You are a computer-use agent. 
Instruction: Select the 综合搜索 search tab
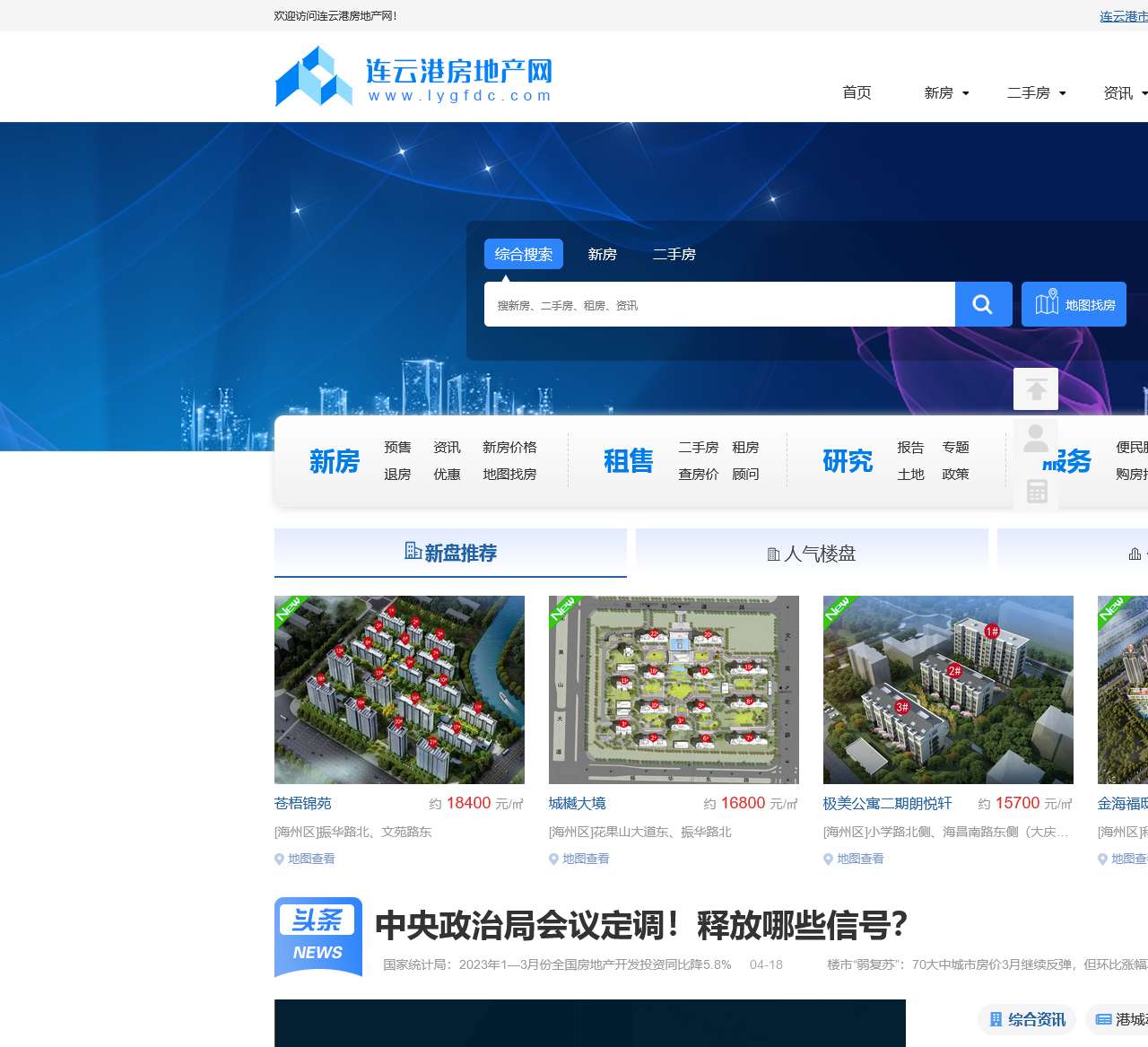point(524,254)
